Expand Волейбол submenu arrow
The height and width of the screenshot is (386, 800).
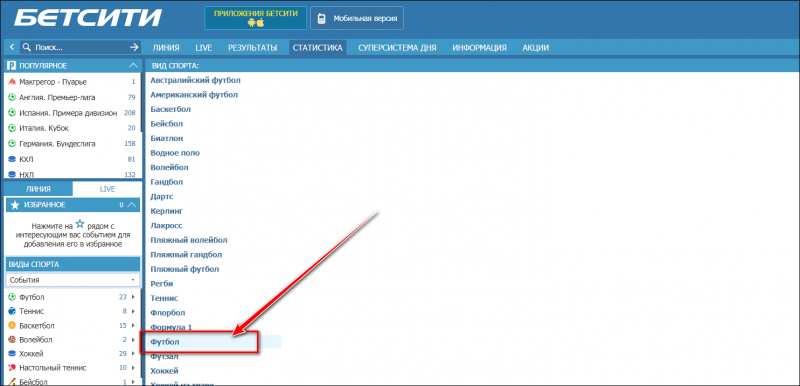pyautogui.click(x=133, y=340)
